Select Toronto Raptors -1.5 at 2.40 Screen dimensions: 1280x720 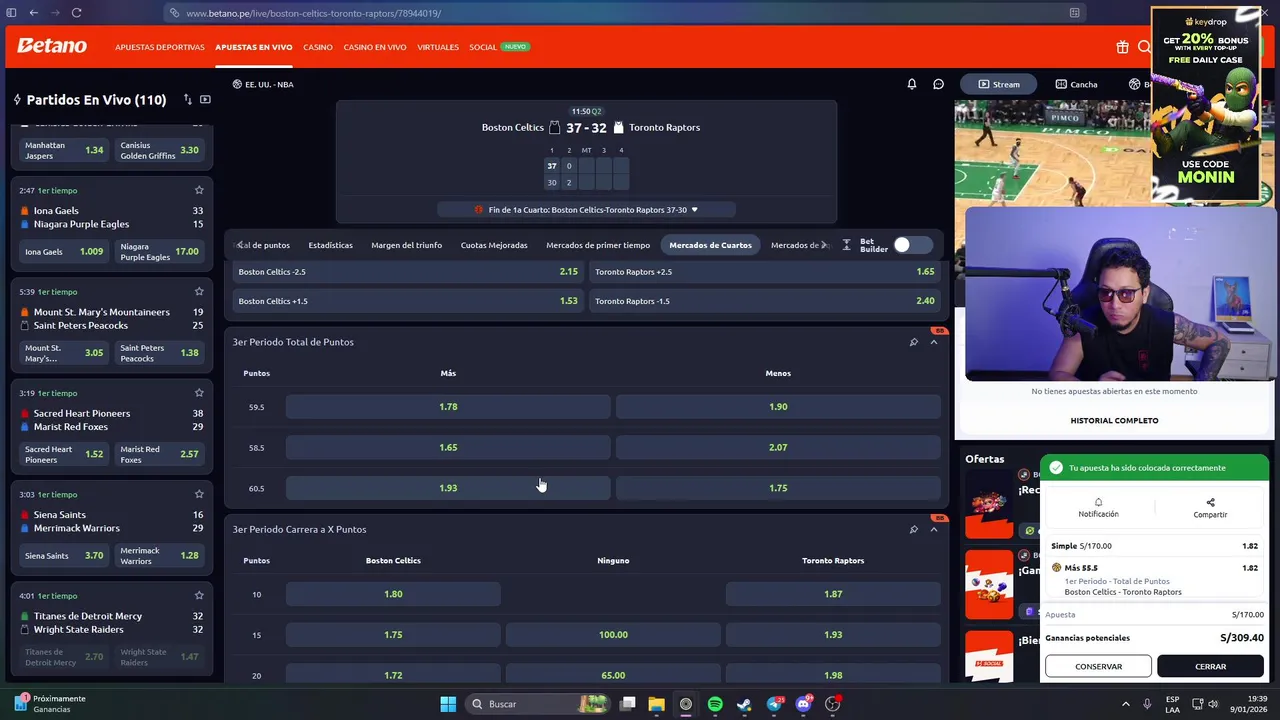765,301
